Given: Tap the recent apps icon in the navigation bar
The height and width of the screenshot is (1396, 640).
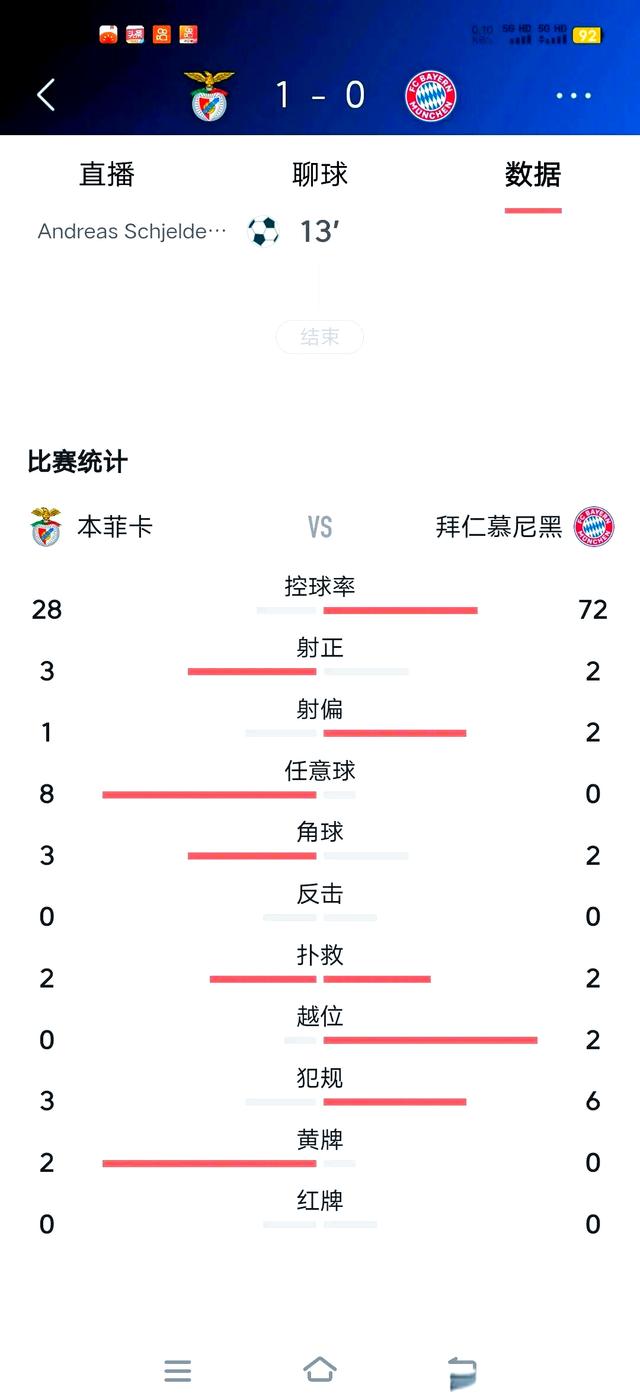Looking at the screenshot, I should tap(178, 1370).
